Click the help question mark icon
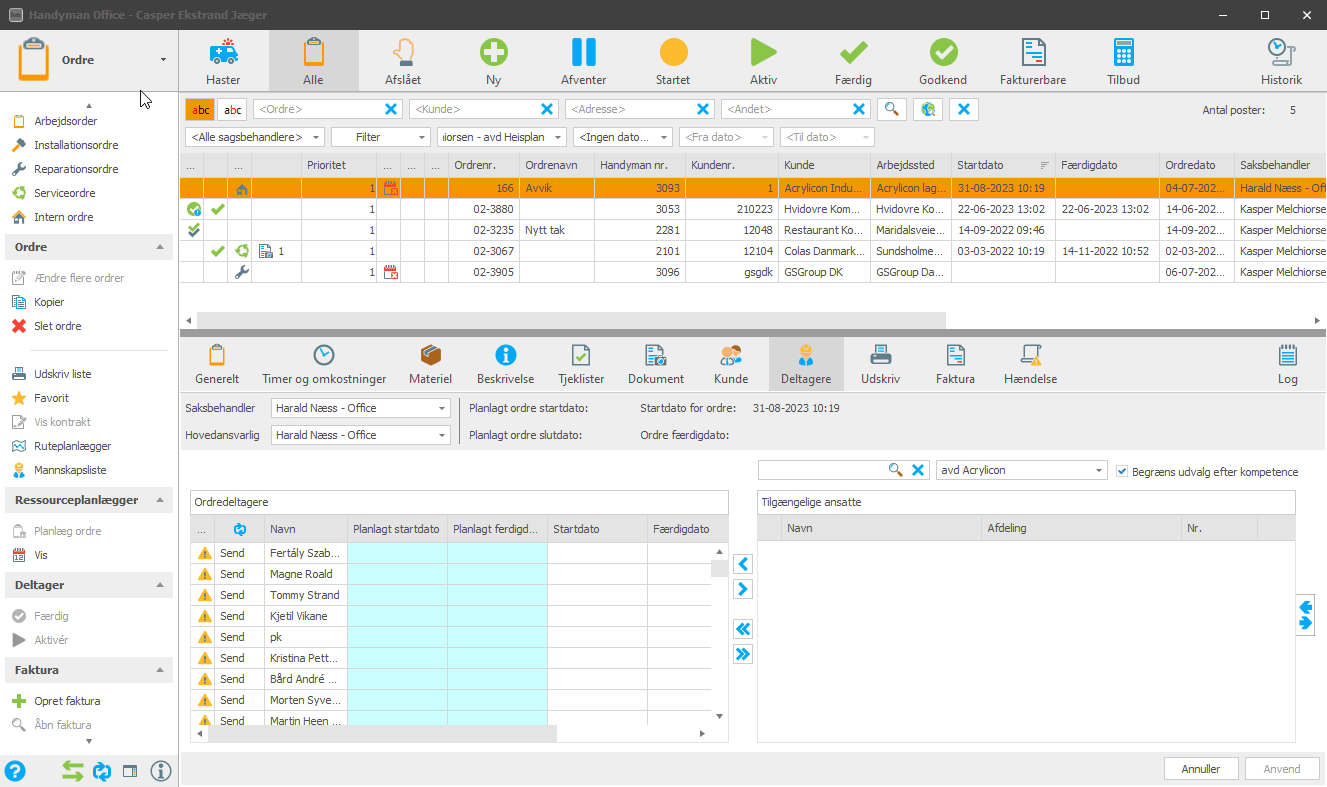 coord(15,771)
